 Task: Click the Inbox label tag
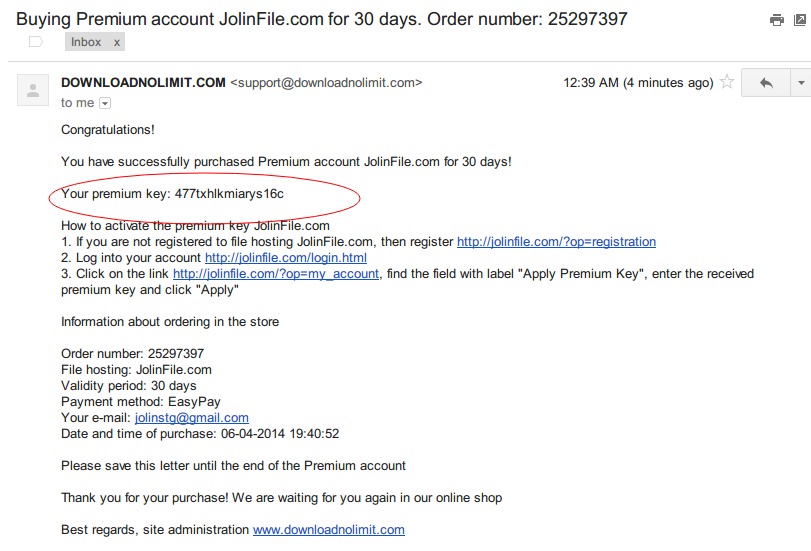[x=86, y=42]
